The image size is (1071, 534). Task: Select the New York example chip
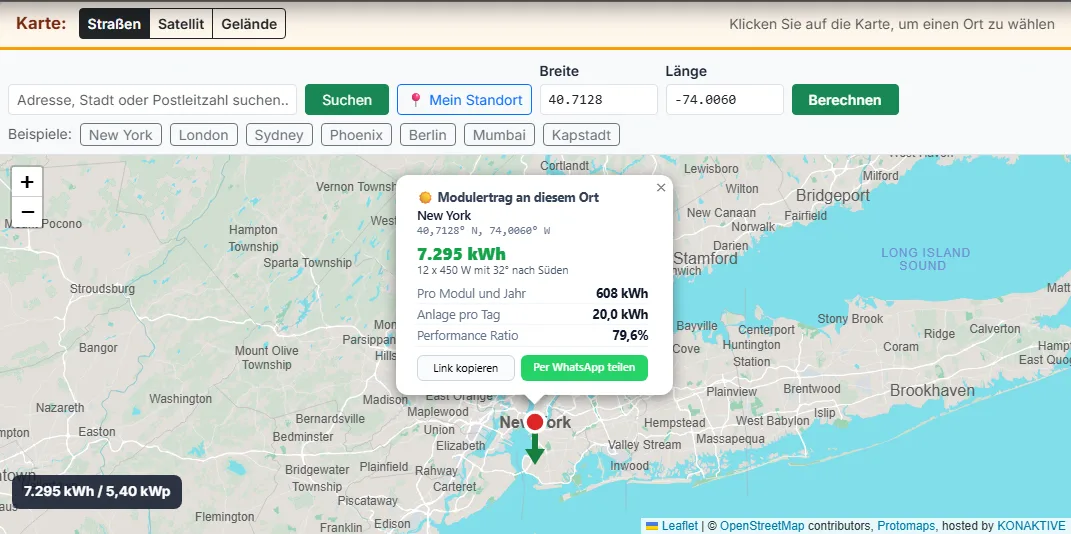pos(121,135)
